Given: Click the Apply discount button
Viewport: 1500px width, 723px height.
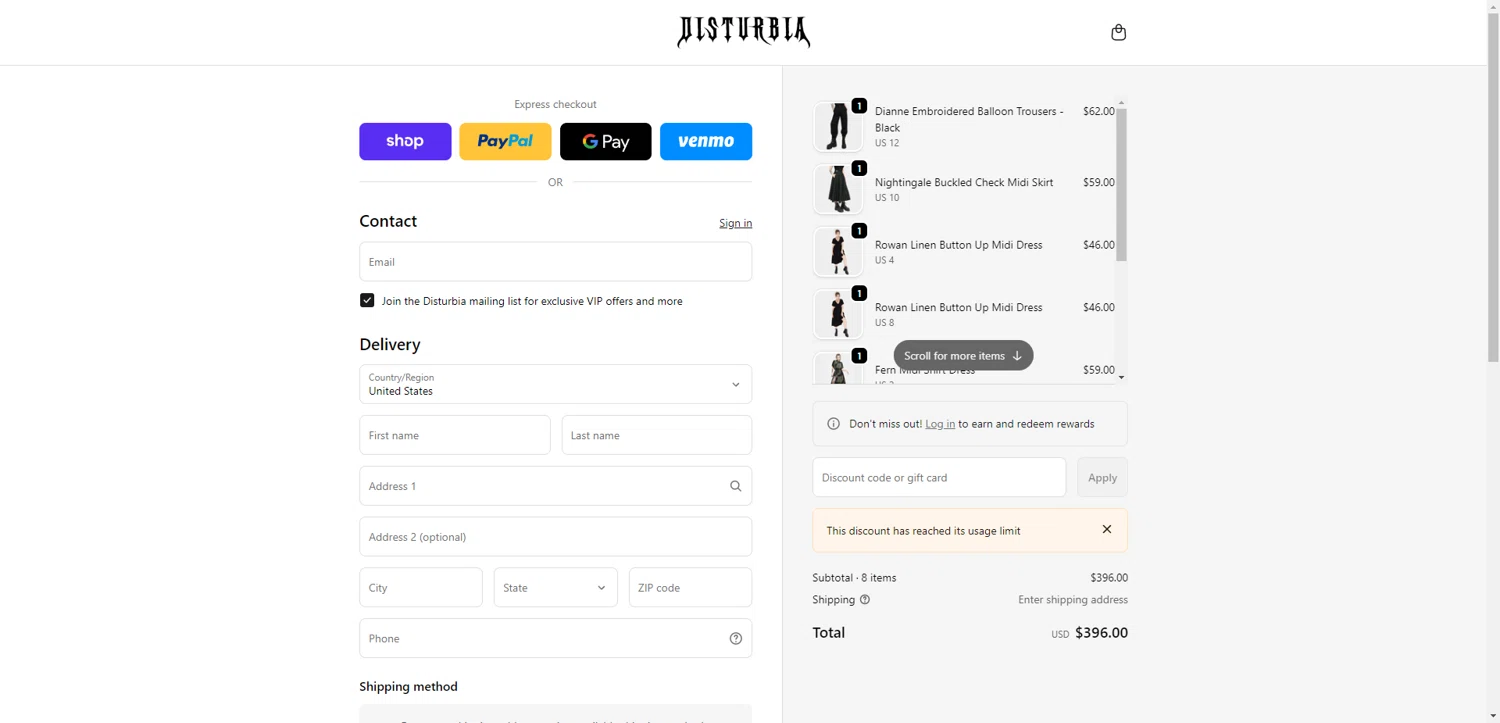Looking at the screenshot, I should click(1102, 477).
